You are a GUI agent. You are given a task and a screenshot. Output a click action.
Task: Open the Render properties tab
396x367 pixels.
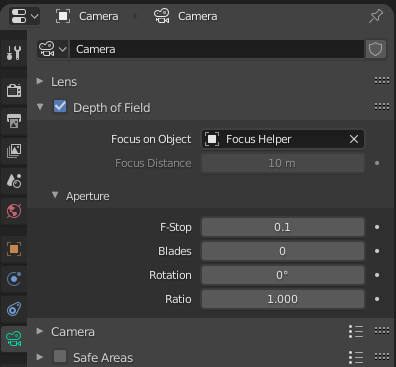tap(14, 90)
